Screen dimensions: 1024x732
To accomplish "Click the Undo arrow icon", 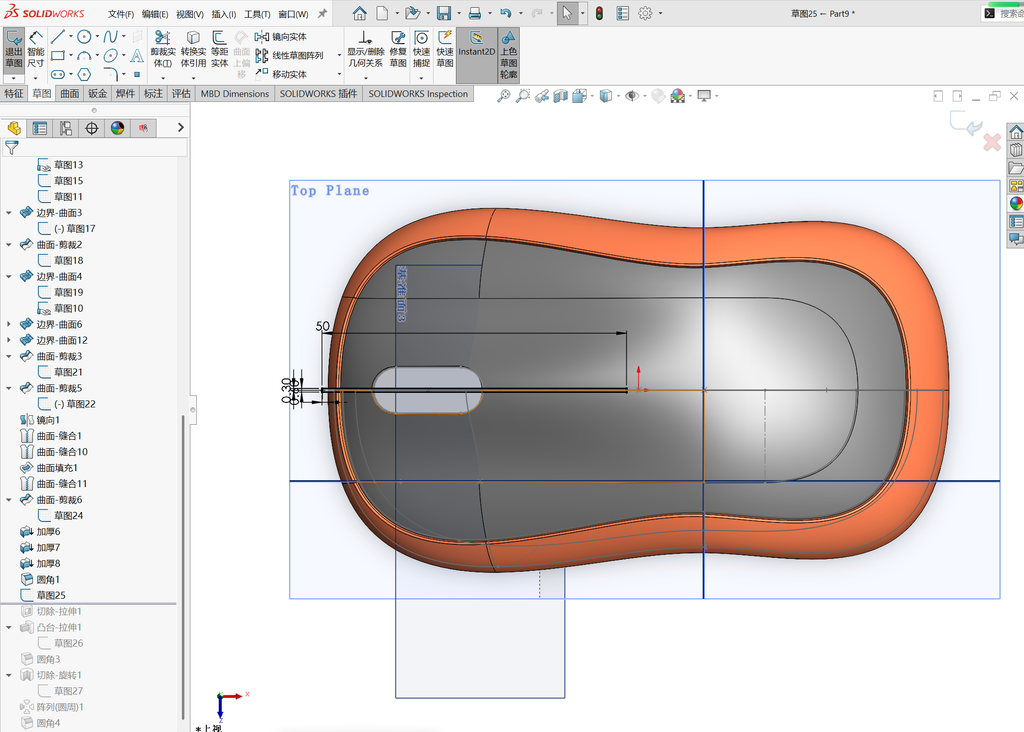I will (x=505, y=13).
